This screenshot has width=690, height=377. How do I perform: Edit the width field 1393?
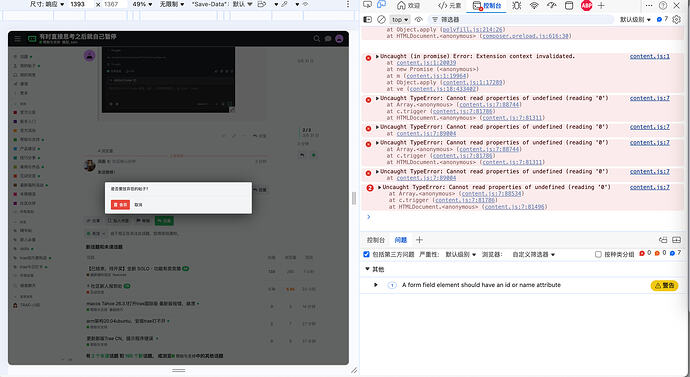tap(80, 4)
